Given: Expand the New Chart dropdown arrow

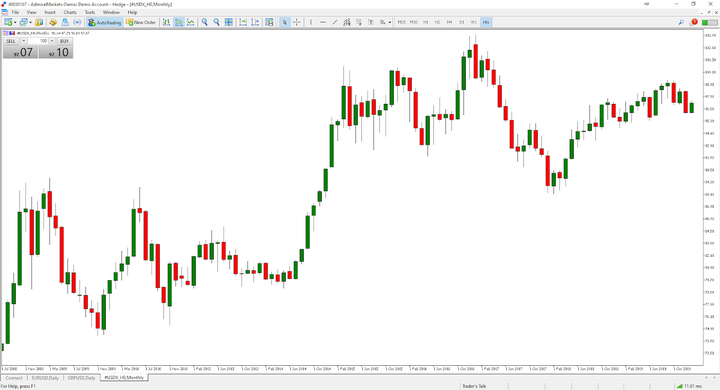Looking at the screenshot, I should pyautogui.click(x=15, y=22).
